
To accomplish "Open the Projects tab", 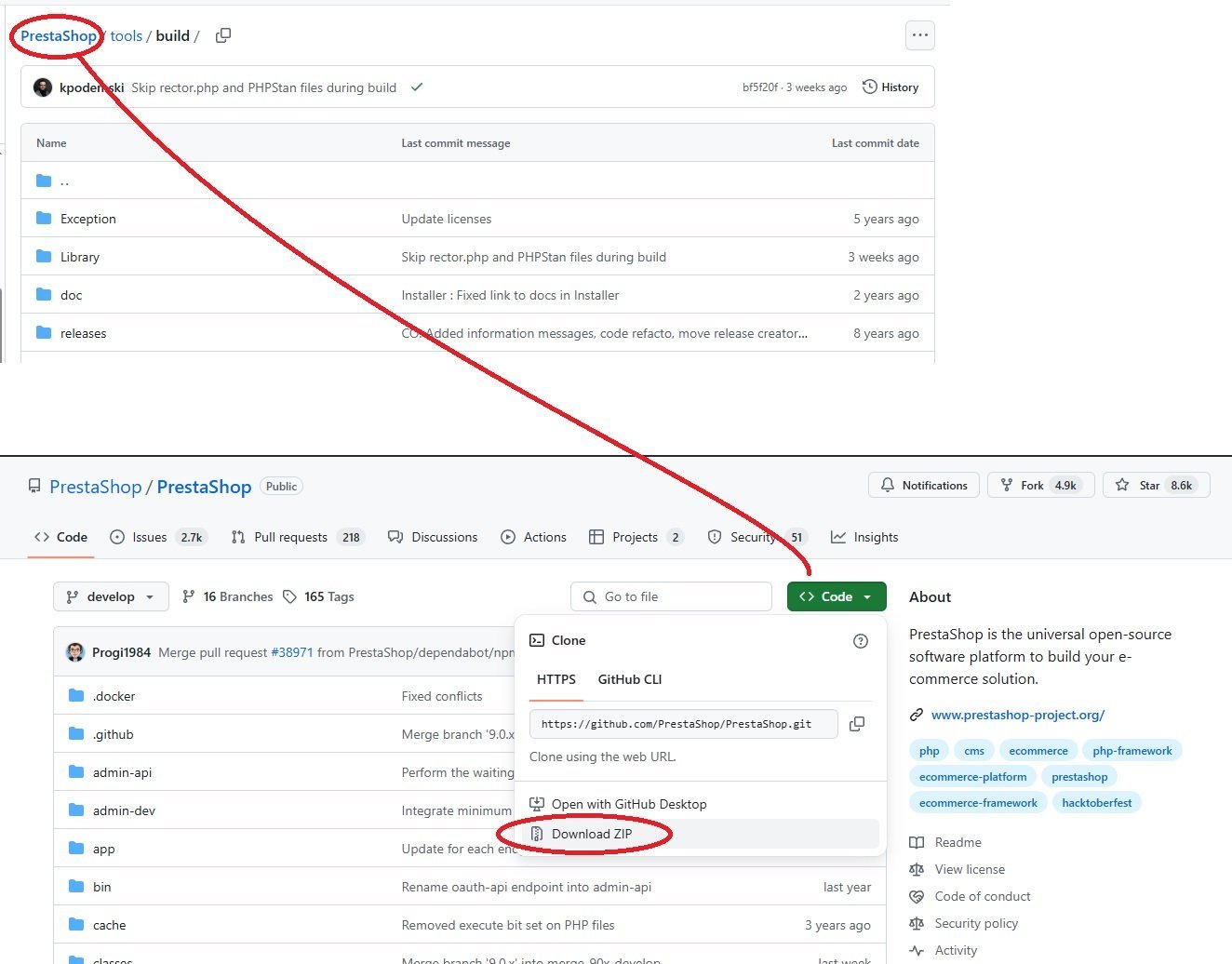I will coord(636,537).
